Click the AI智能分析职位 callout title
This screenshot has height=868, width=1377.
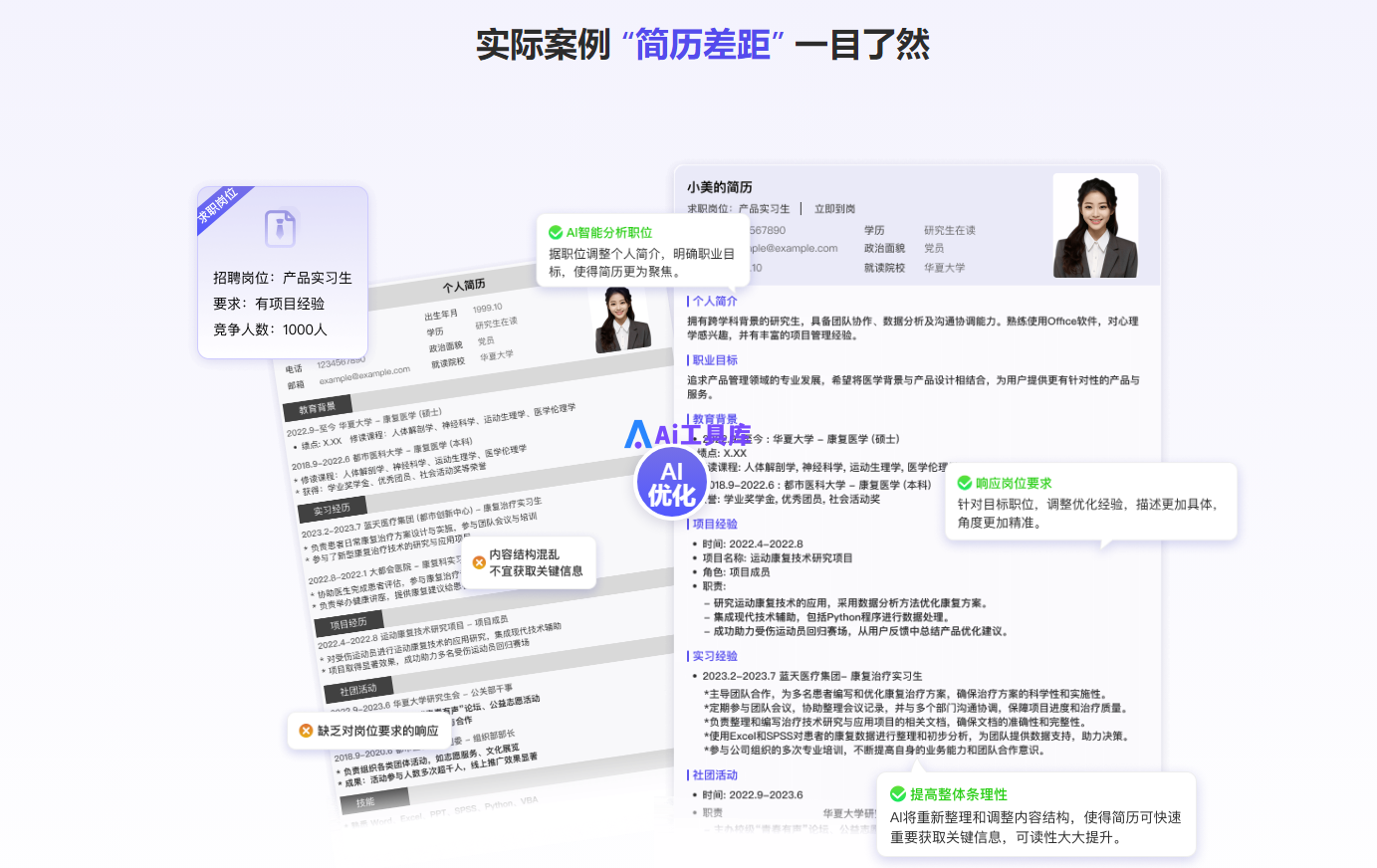(609, 232)
